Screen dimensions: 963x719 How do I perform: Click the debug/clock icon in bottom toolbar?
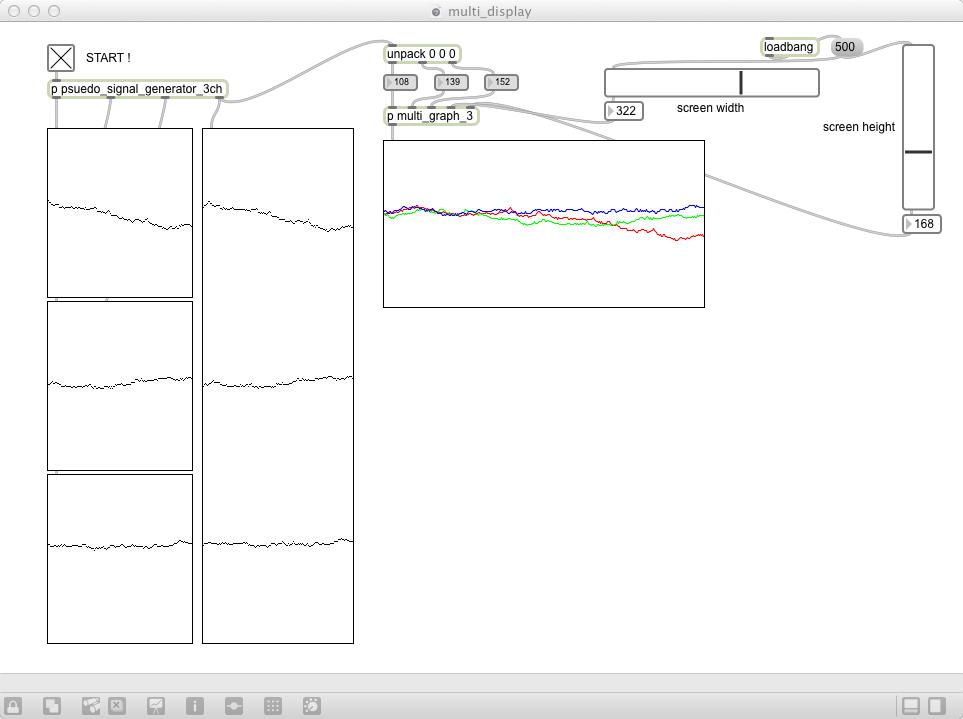coord(311,706)
